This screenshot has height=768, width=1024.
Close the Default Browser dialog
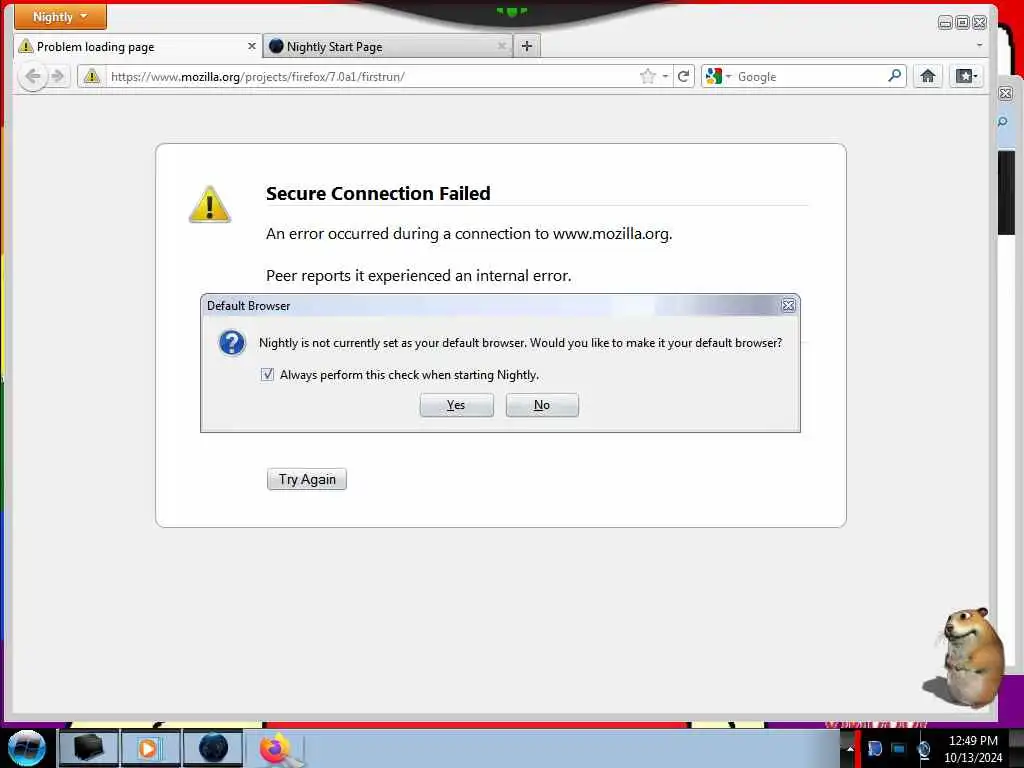[788, 306]
